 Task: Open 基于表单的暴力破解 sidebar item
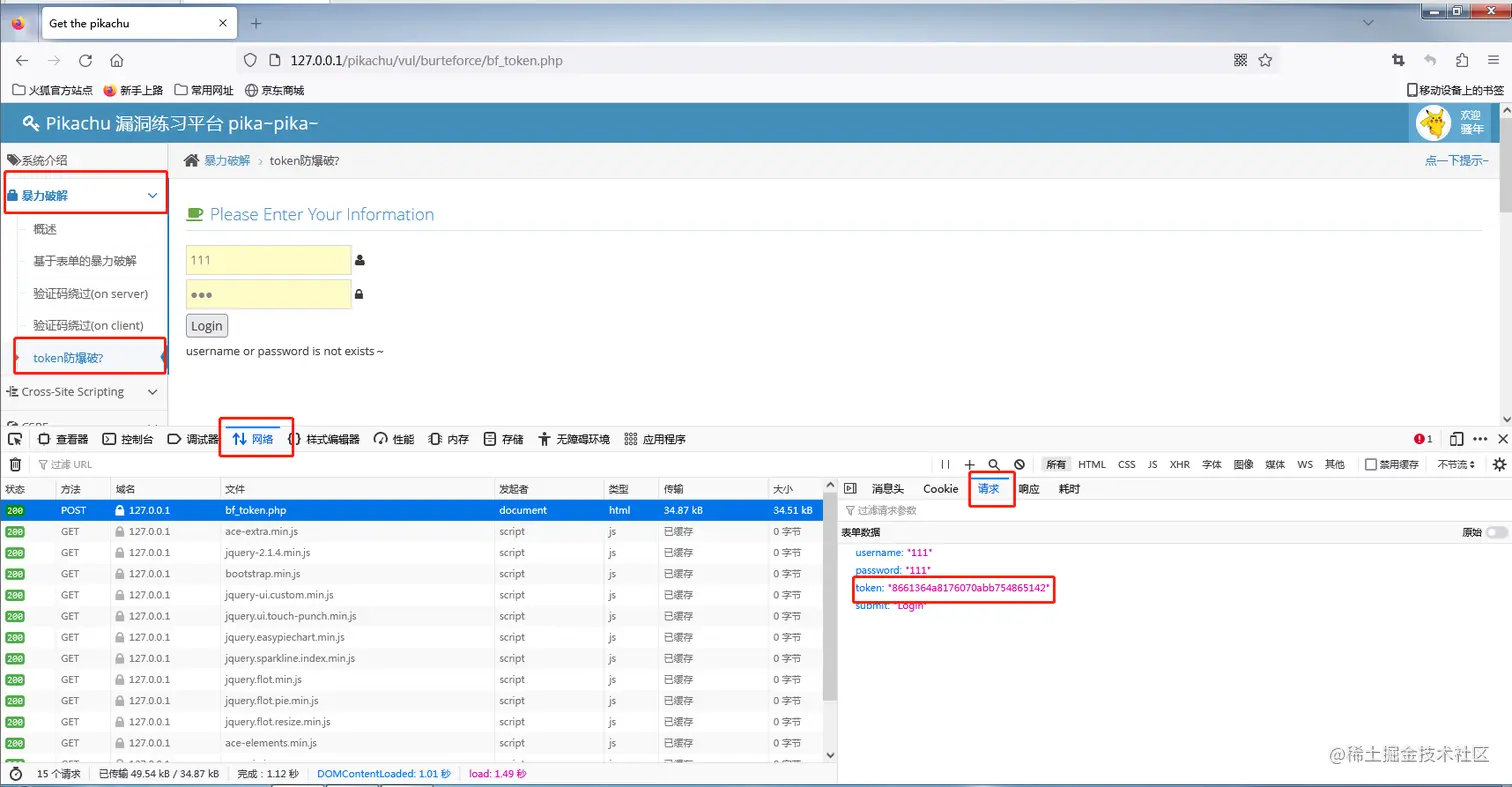(x=85, y=261)
